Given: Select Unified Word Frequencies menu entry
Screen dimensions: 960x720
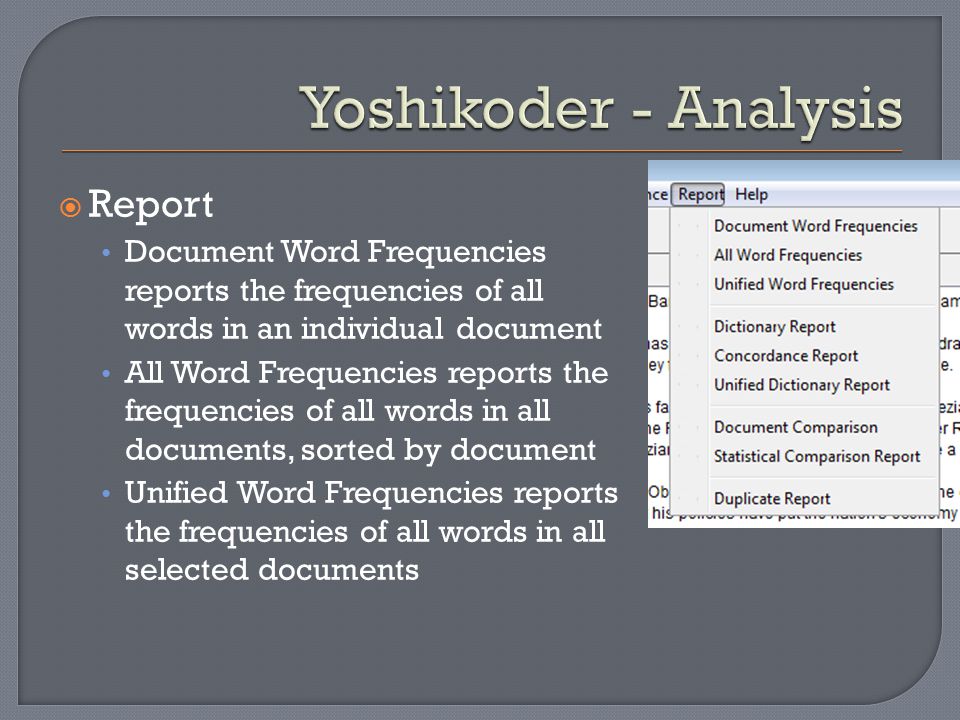Looking at the screenshot, I should pyautogui.click(x=804, y=284).
